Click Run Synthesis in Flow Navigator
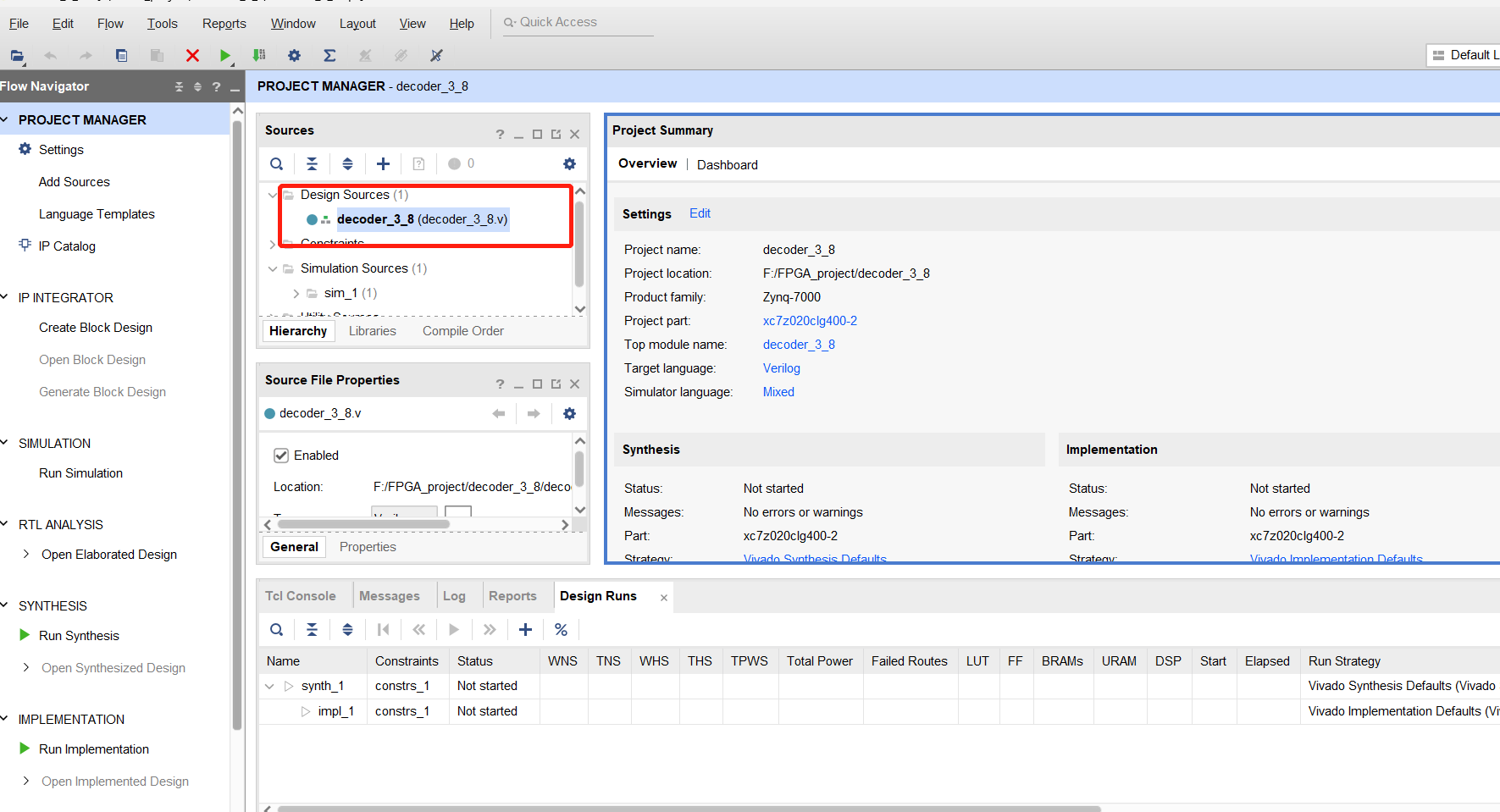This screenshot has width=1500, height=812. coord(79,636)
